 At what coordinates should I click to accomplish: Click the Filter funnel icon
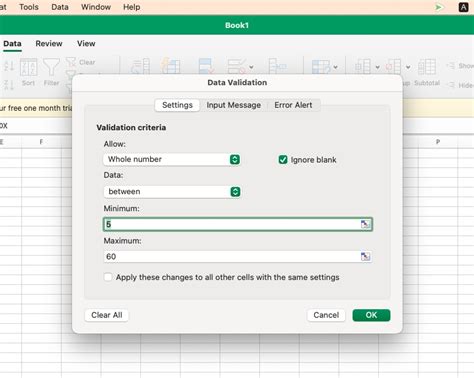pyautogui.click(x=51, y=67)
